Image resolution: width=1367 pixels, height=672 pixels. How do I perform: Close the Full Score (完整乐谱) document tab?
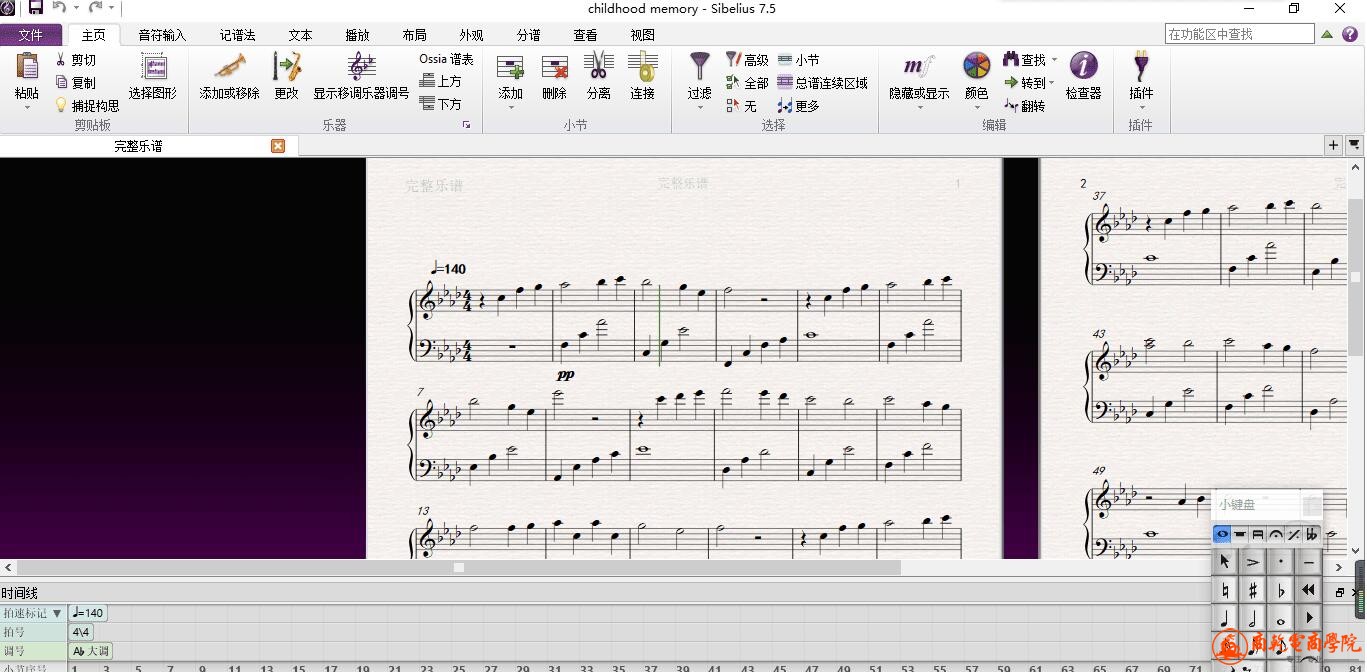click(x=278, y=146)
